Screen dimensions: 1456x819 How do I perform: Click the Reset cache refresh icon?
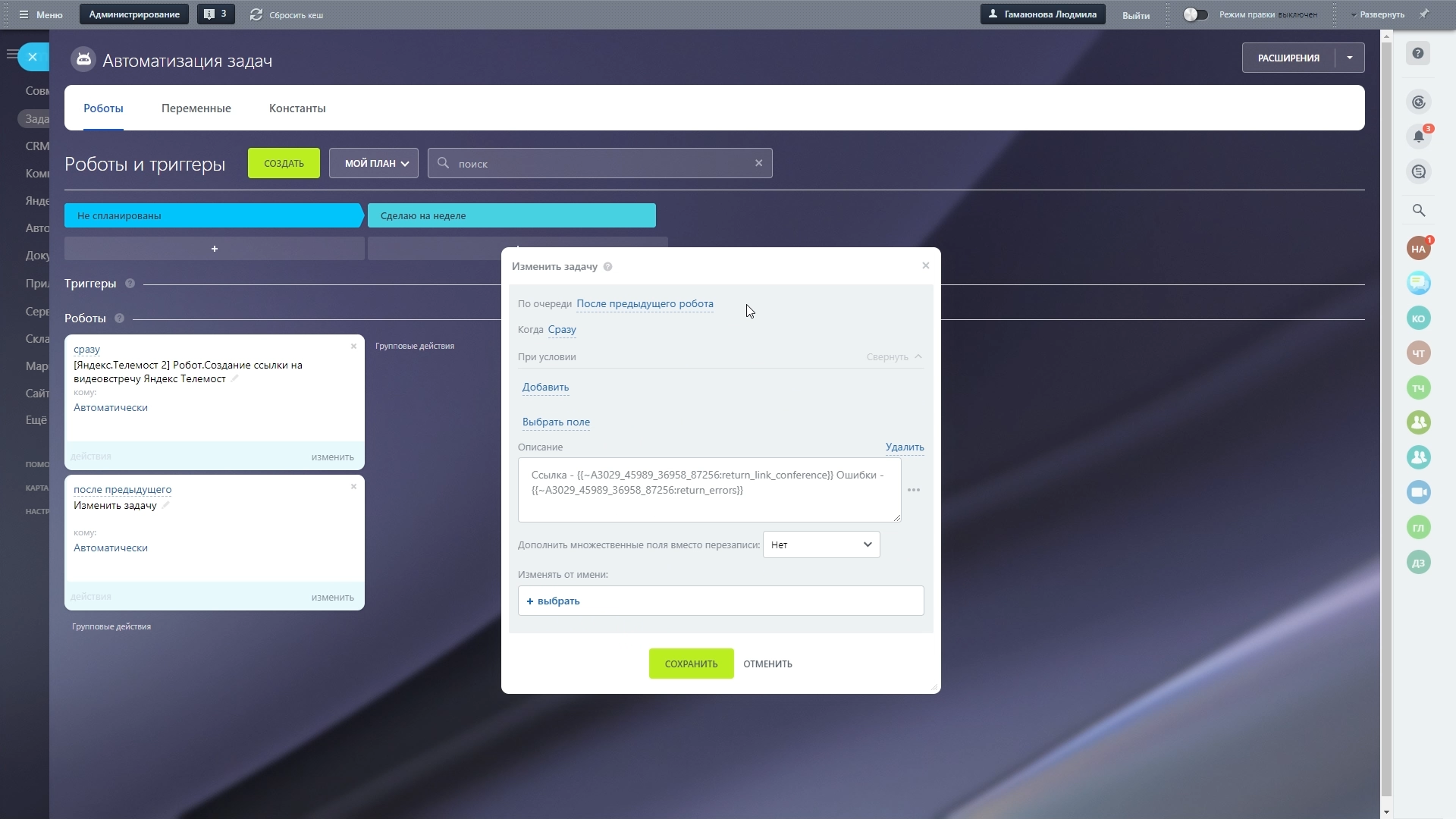point(256,14)
